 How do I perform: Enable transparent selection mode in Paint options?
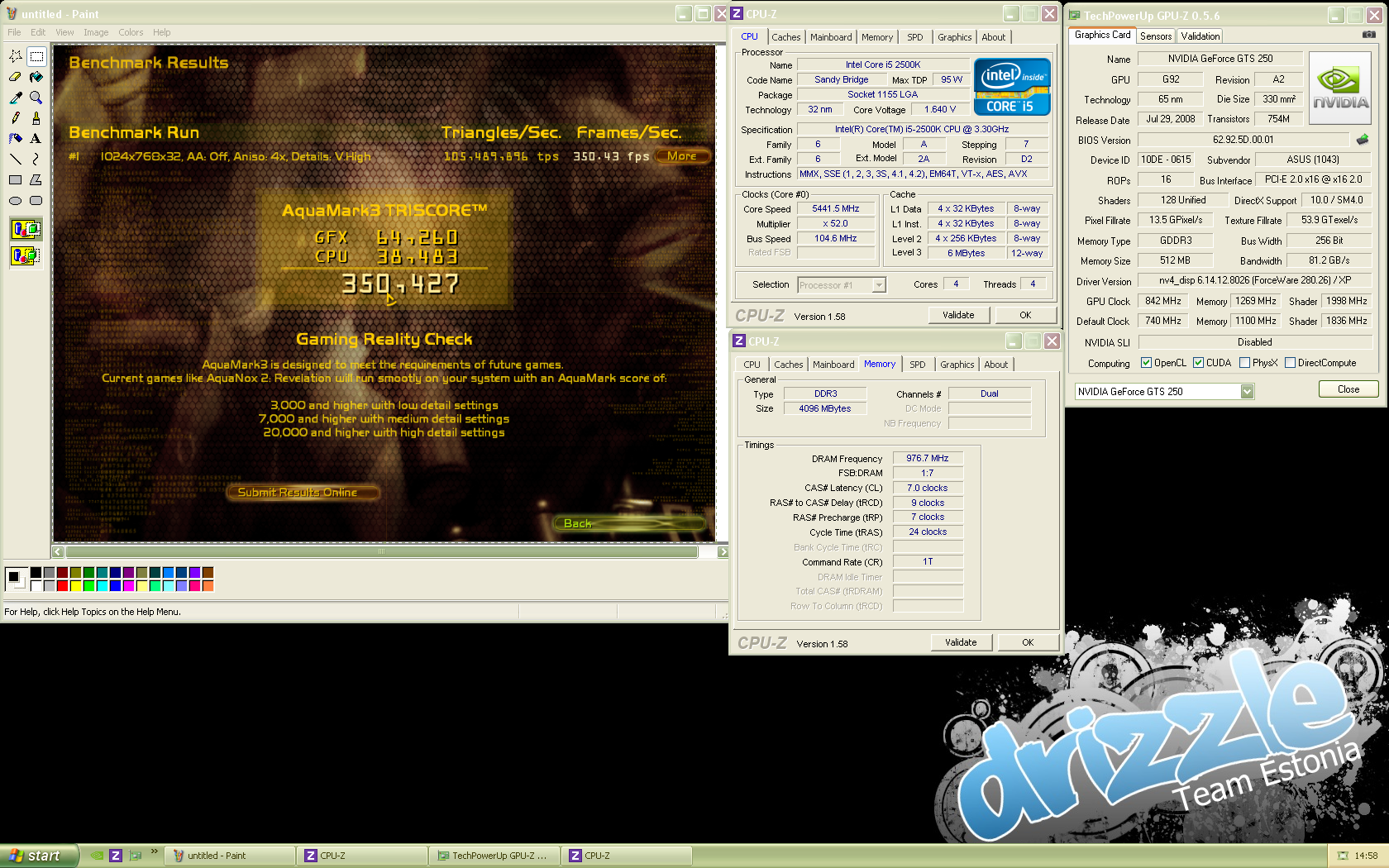tap(26, 255)
